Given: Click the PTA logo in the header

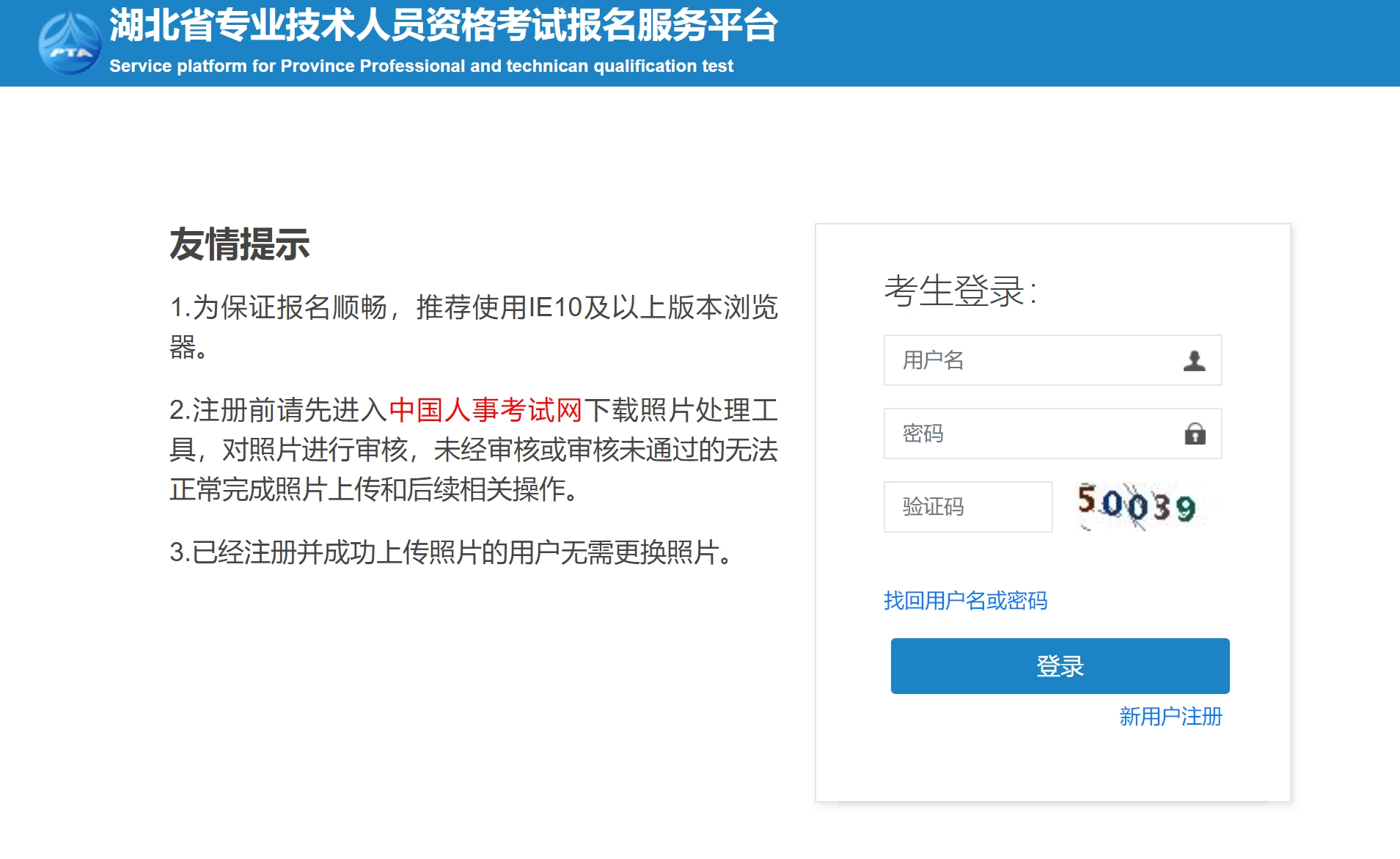Looking at the screenshot, I should (70, 43).
